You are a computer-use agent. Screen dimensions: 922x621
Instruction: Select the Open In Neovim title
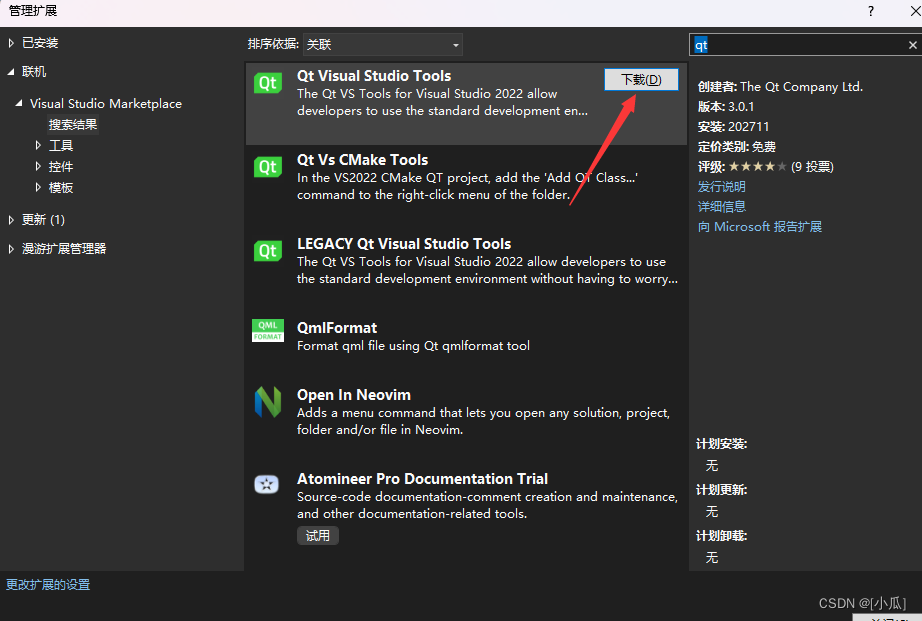click(x=354, y=395)
